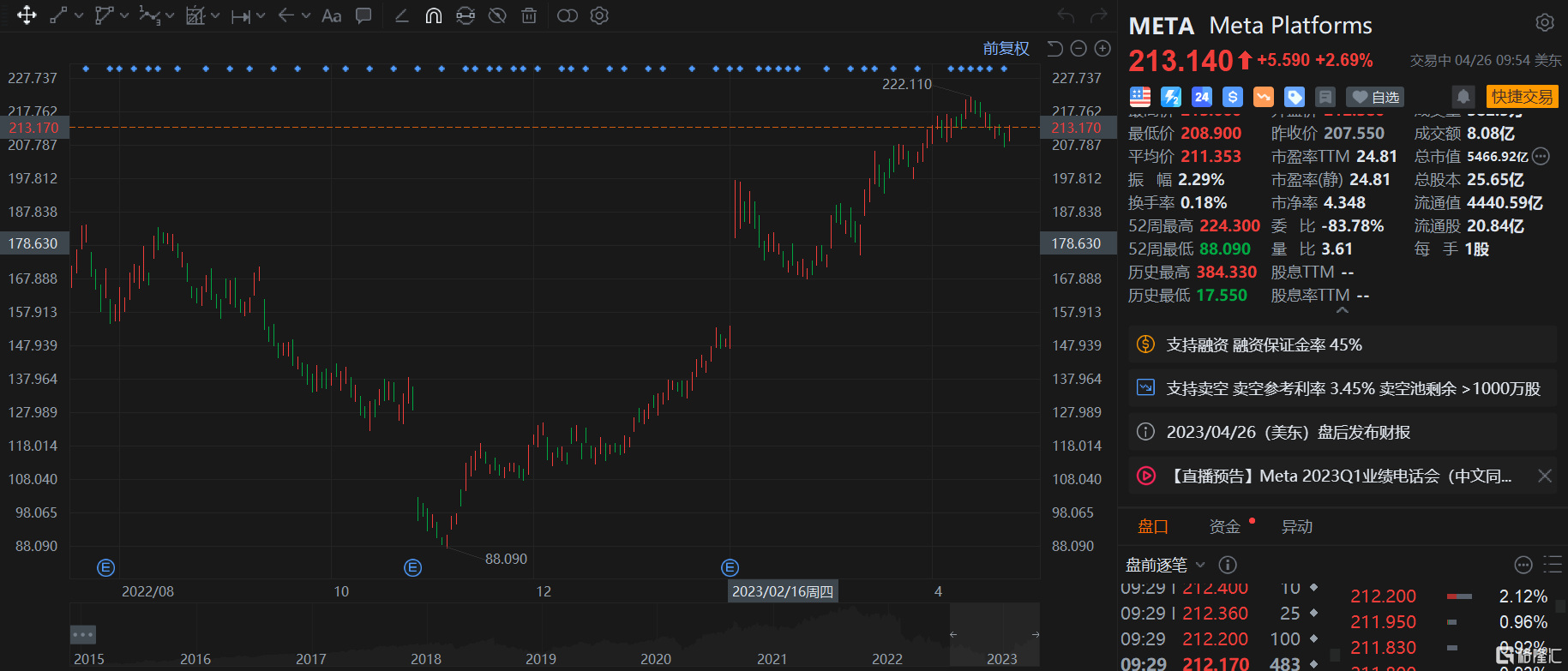Click the blue dollar sign icon
Screen dimensions: 1568x671
click(1233, 97)
